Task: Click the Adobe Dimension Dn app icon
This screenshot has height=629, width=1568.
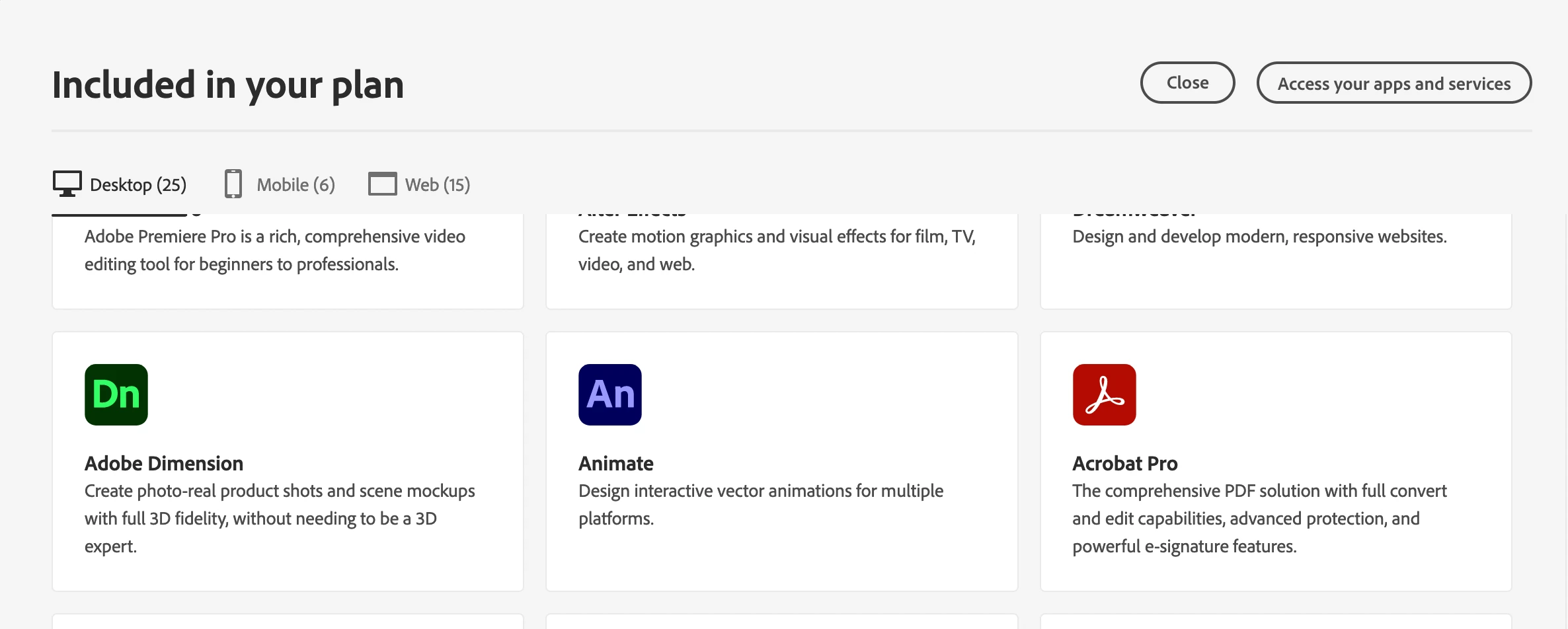Action: 116,394
